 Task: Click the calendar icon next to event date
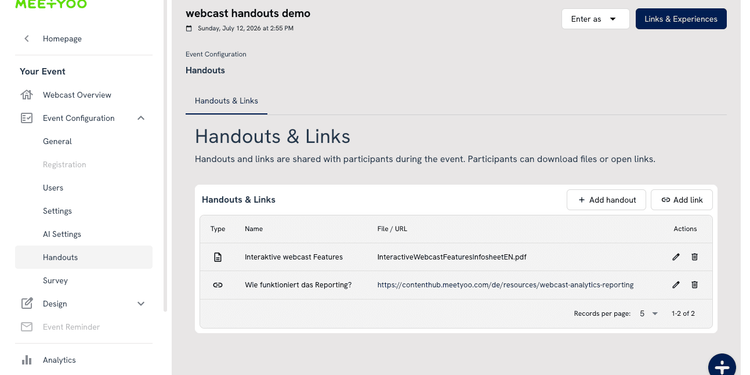189,29
